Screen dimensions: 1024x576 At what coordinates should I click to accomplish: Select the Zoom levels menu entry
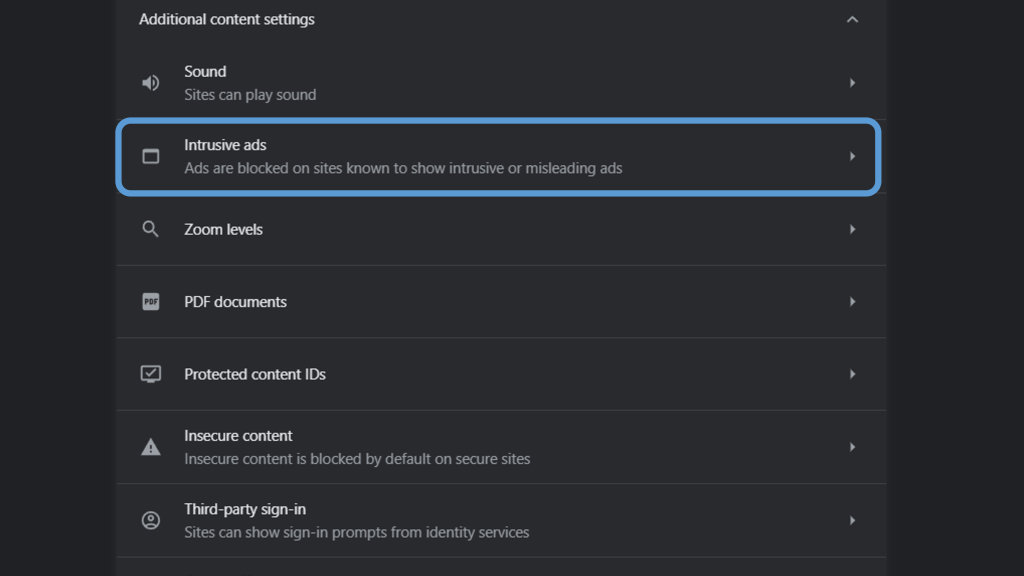point(223,229)
